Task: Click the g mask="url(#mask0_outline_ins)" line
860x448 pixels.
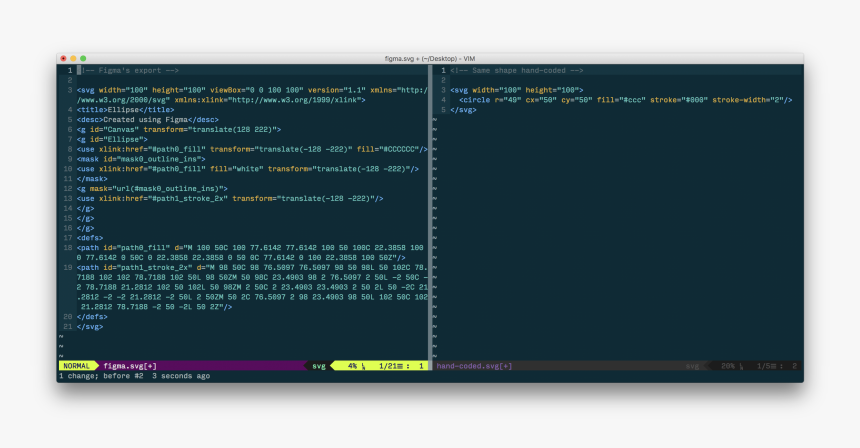Action: 152,189
